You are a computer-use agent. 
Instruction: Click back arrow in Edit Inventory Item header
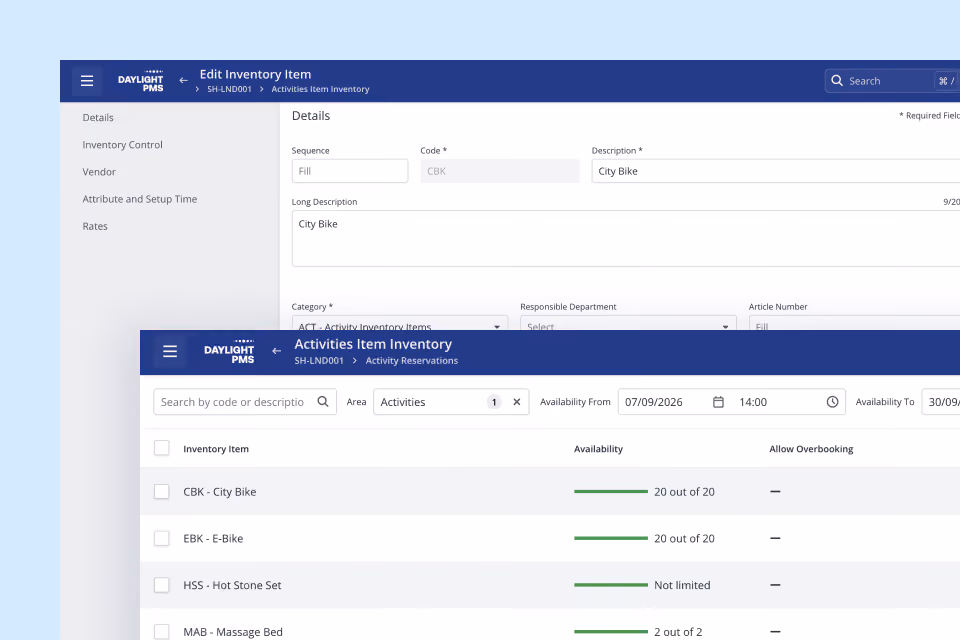(183, 80)
